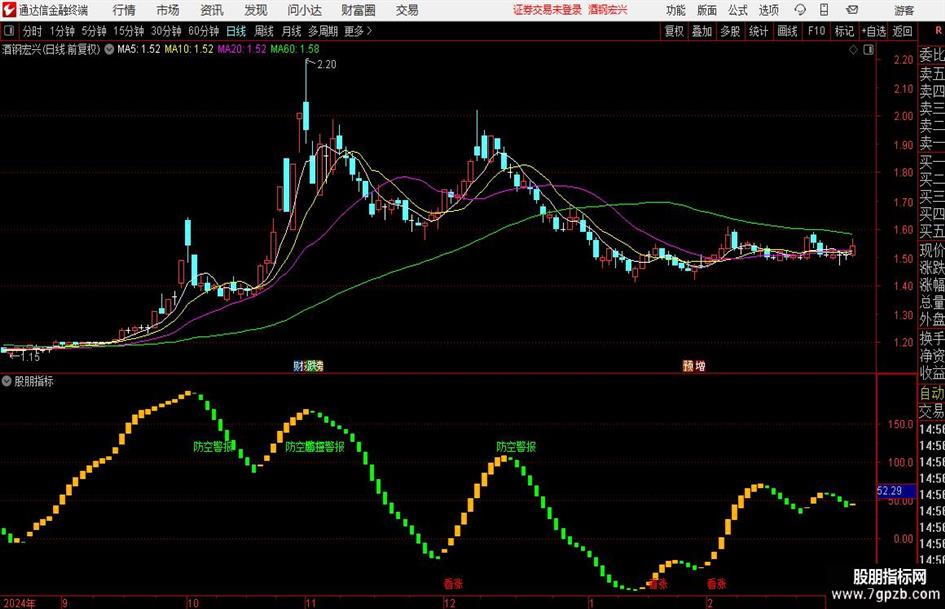The height and width of the screenshot is (609, 945).
Task: Click the MA5: 1.52 label
Action: 139,49
